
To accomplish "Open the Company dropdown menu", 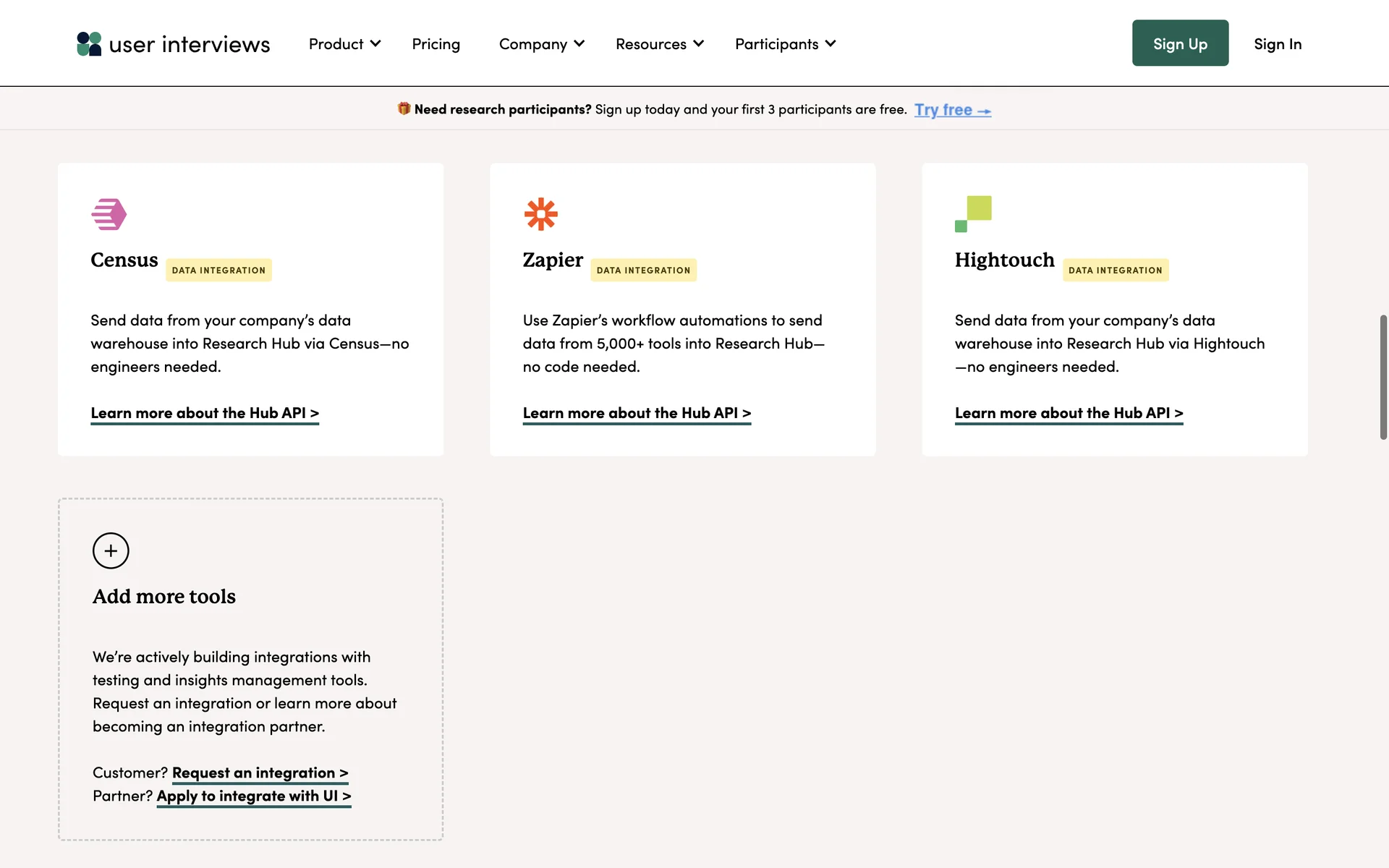I will [541, 44].
